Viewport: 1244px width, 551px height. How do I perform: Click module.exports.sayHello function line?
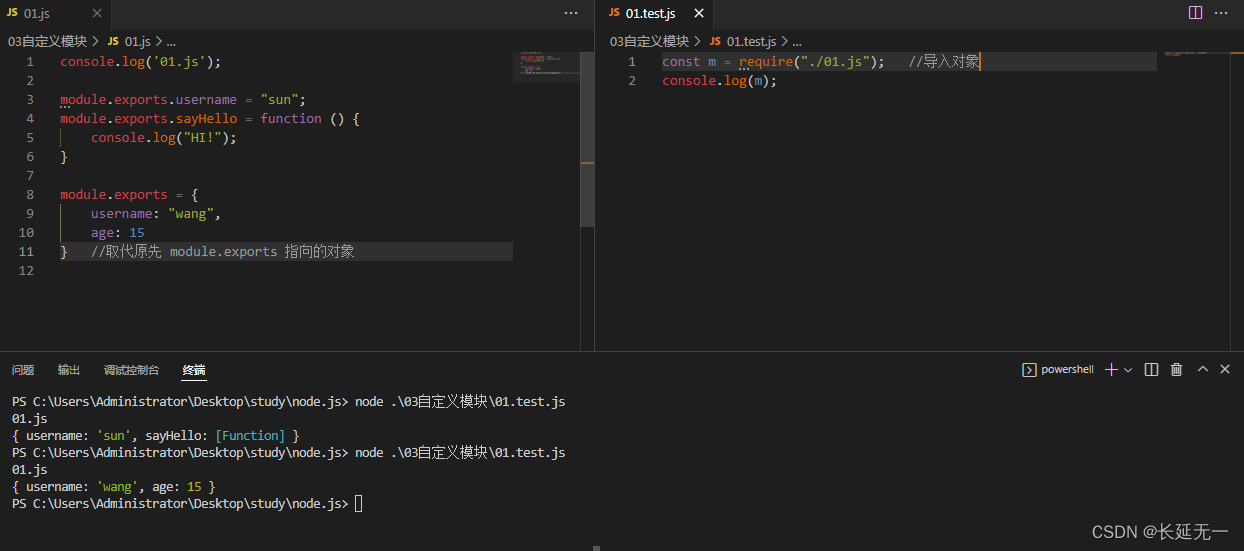209,119
